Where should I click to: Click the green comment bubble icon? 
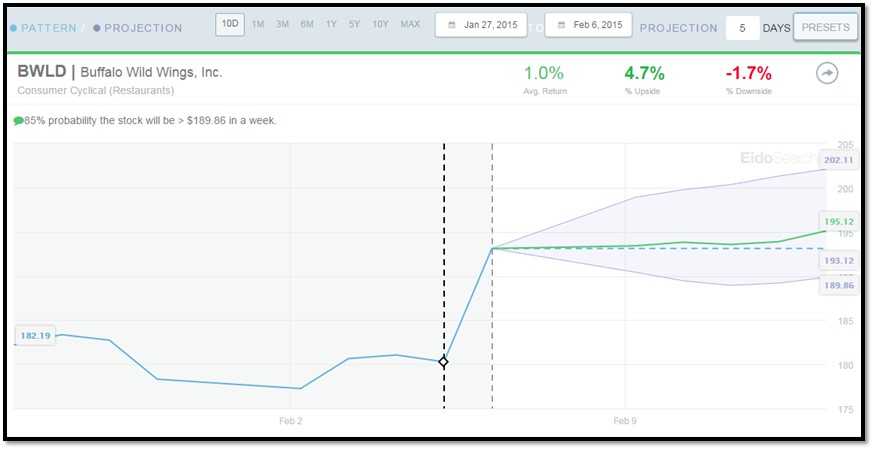click(18, 120)
